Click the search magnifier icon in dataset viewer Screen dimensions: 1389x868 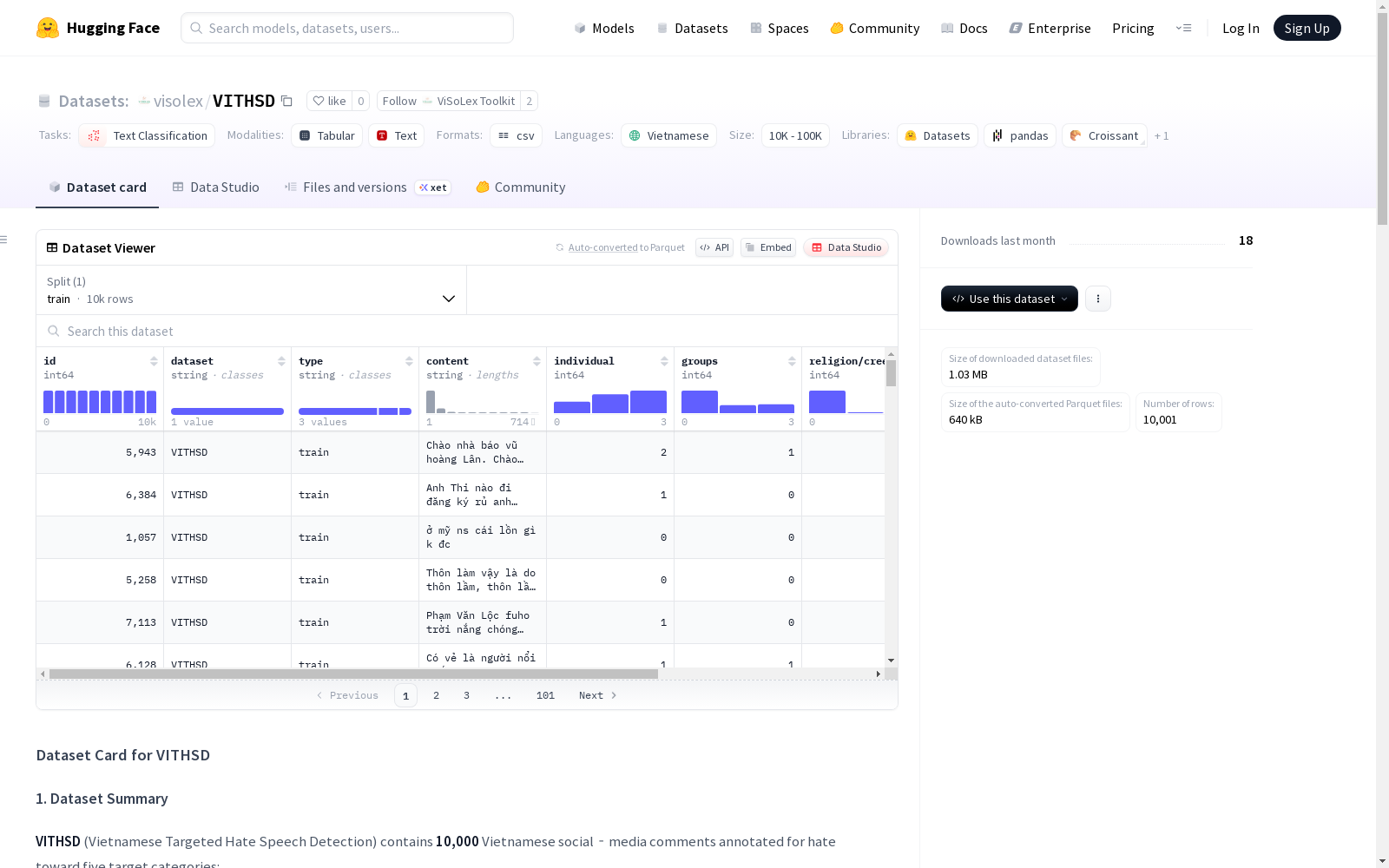coord(54,331)
